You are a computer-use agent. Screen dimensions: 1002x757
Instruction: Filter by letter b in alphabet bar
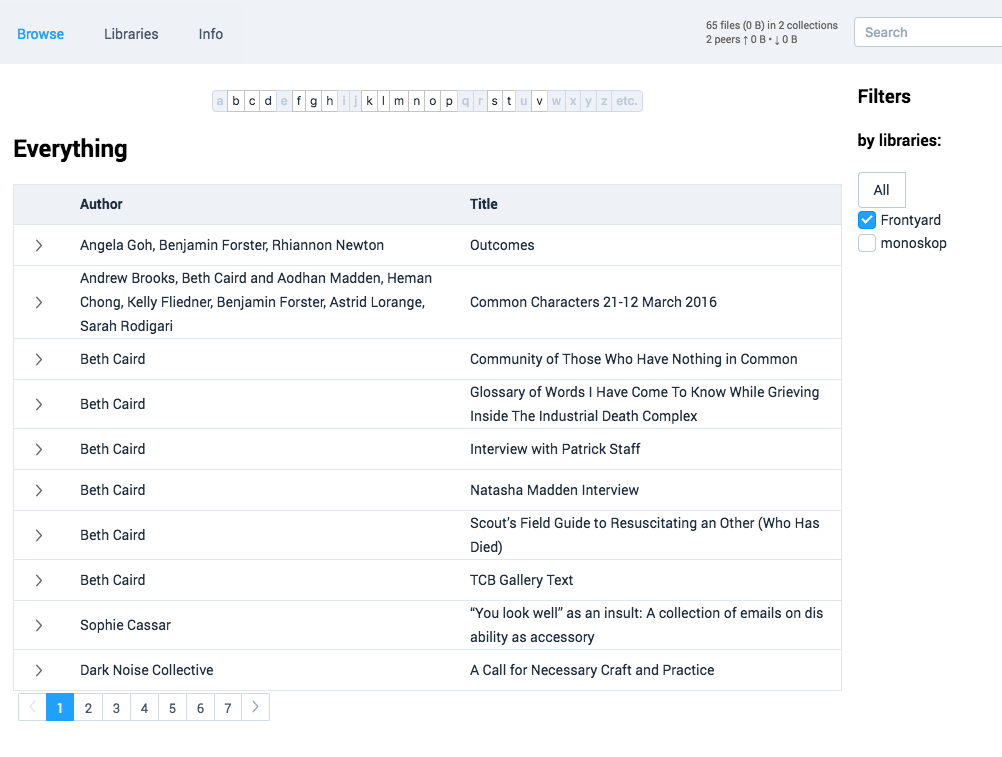pyautogui.click(x=236, y=101)
